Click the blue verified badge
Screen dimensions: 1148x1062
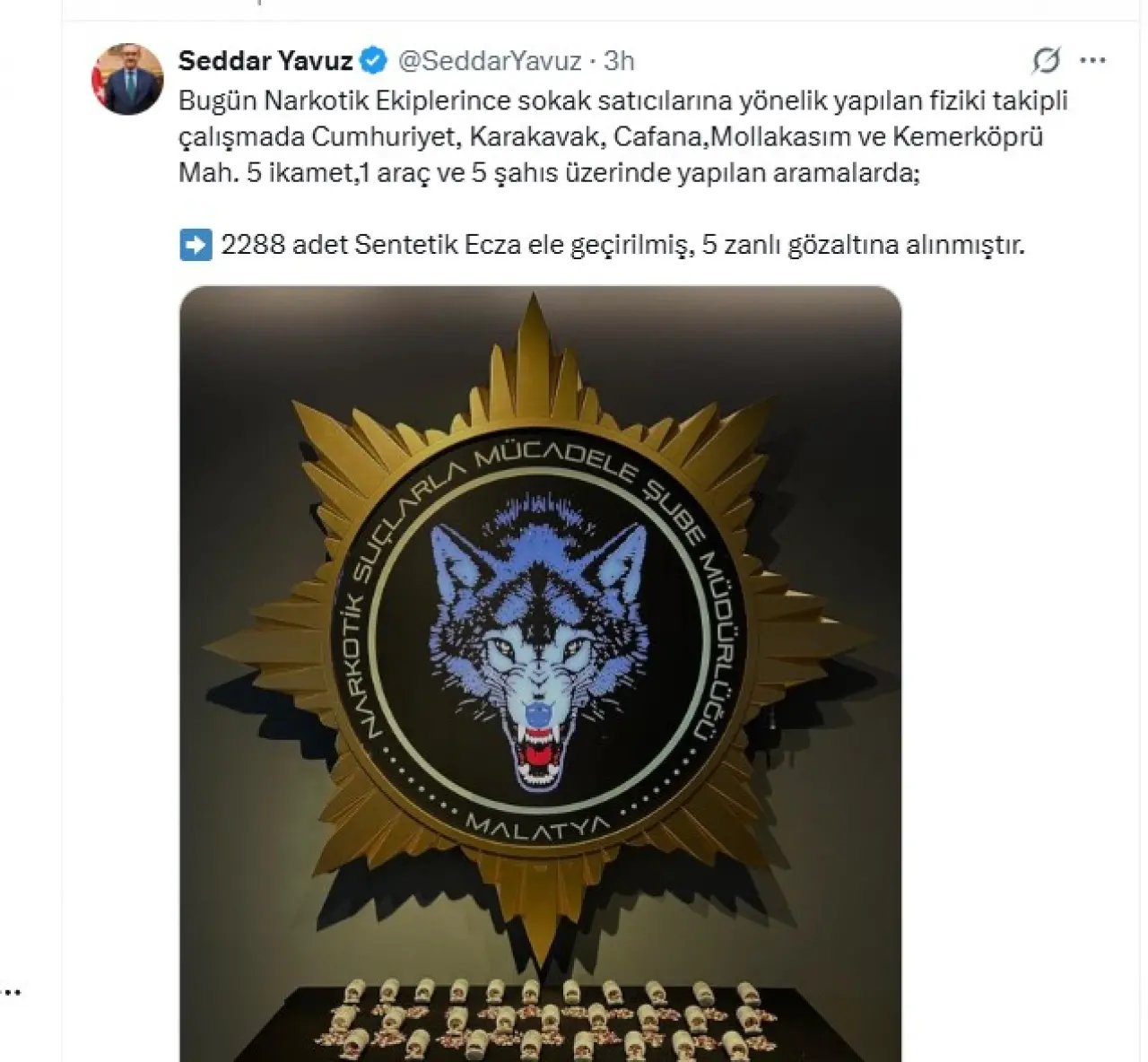point(374,60)
